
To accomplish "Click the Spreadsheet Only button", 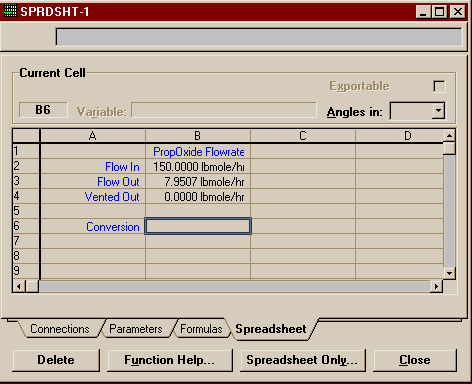I will [x=302, y=360].
